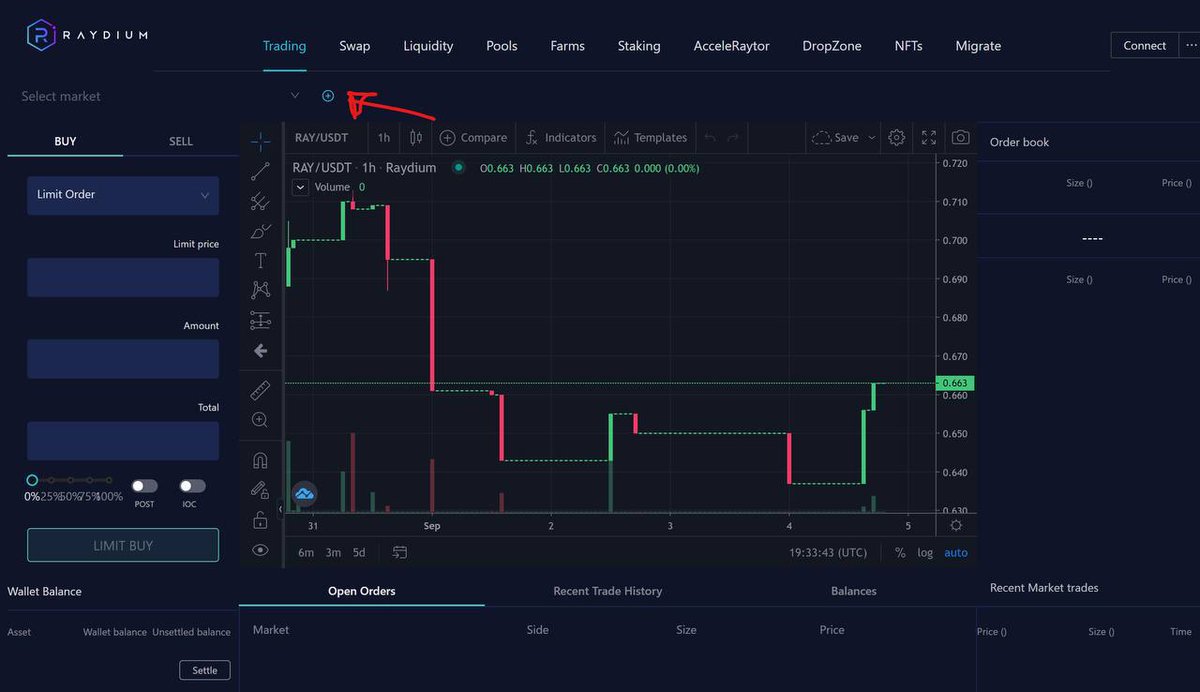Toggle lock all drawing tools

[x=260, y=520]
